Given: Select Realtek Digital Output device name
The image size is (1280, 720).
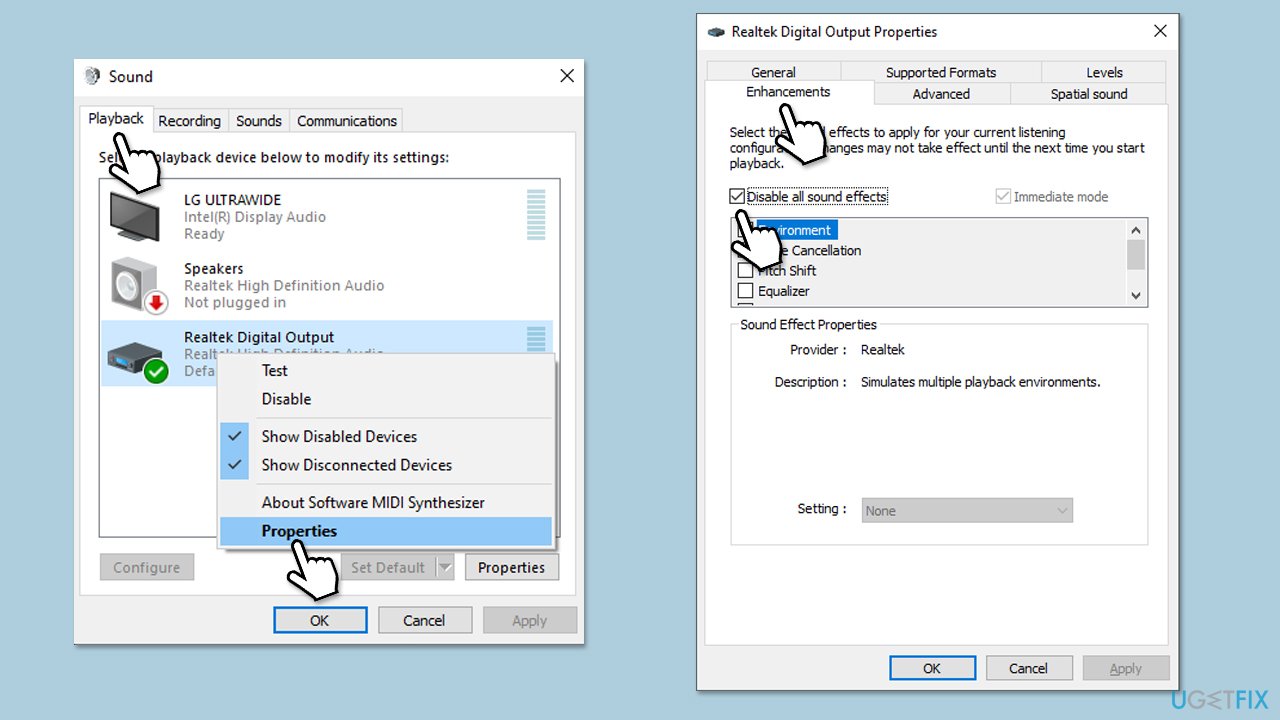Looking at the screenshot, I should point(259,337).
